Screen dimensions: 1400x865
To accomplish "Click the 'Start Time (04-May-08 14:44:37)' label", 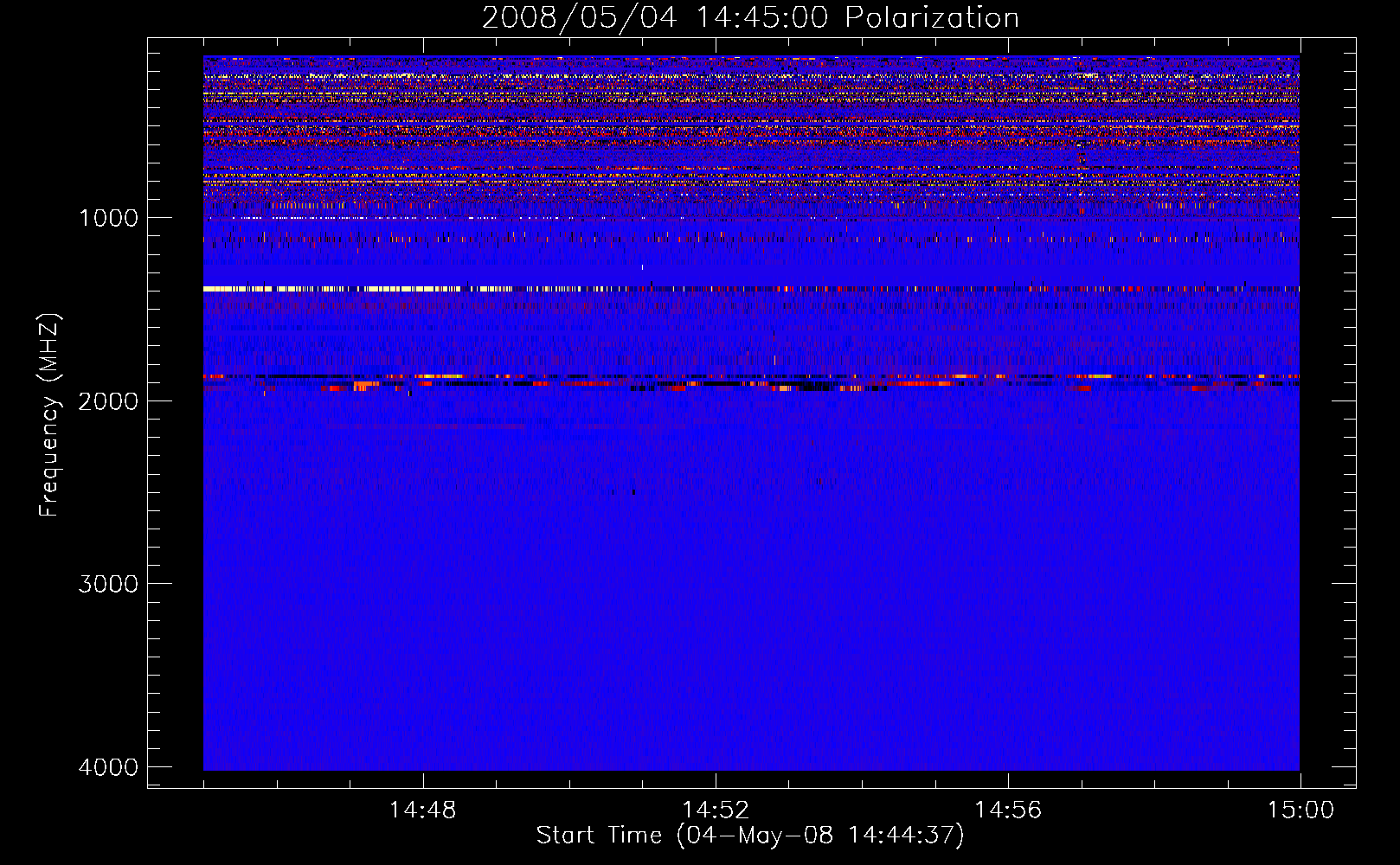I will point(750,836).
